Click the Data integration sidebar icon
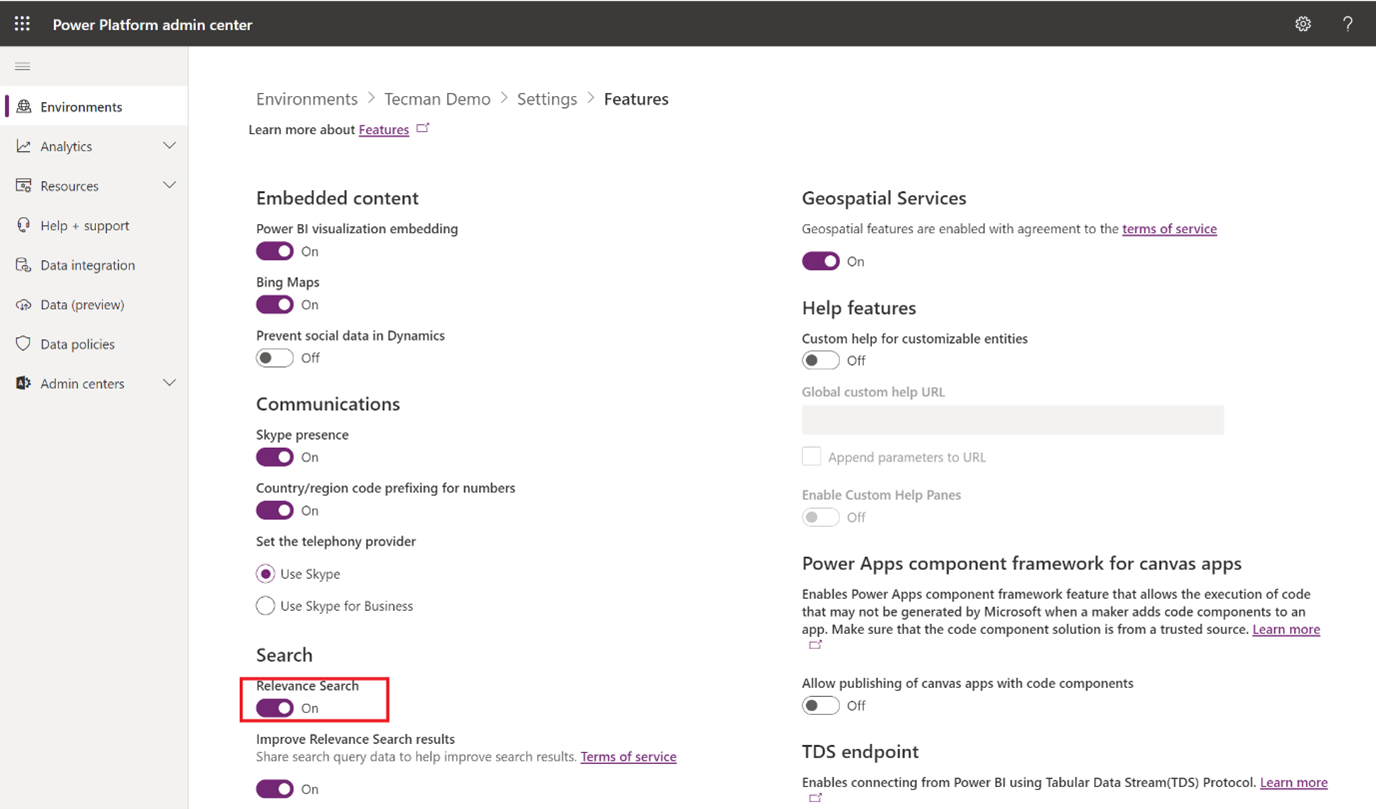This screenshot has height=809, width=1376. [23, 264]
